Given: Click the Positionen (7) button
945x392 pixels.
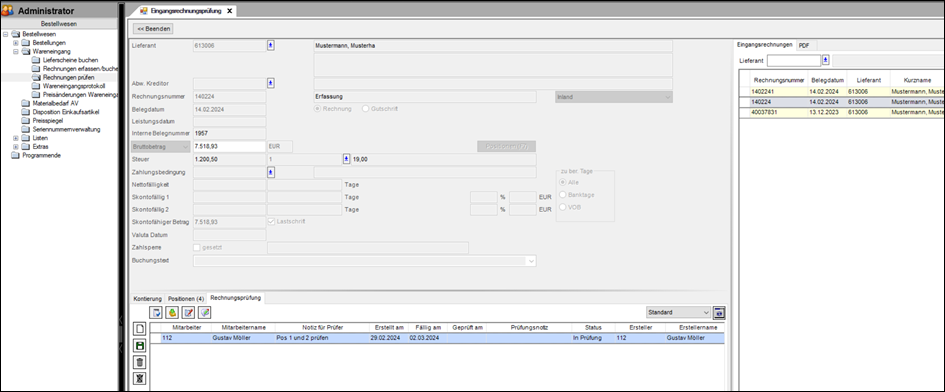Looking at the screenshot, I should click(506, 147).
